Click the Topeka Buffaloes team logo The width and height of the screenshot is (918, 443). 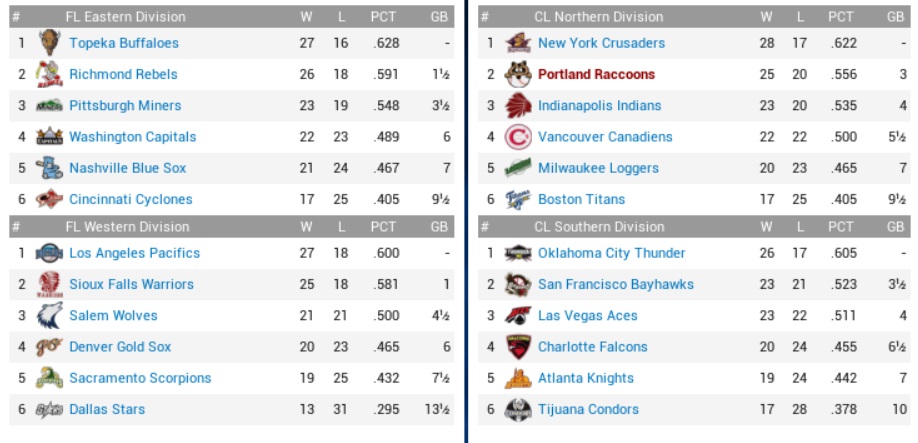[49, 43]
